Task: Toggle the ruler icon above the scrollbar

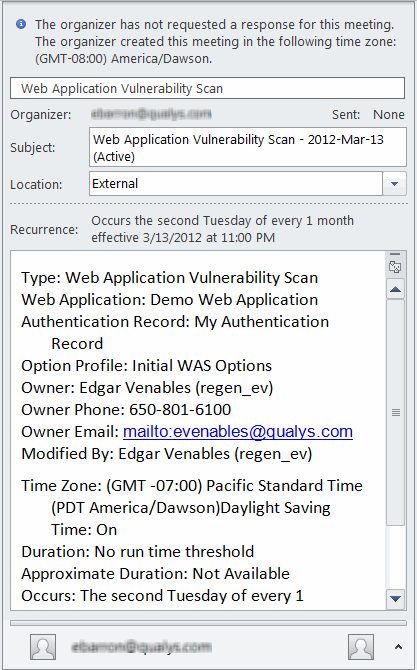Action: click(x=395, y=267)
